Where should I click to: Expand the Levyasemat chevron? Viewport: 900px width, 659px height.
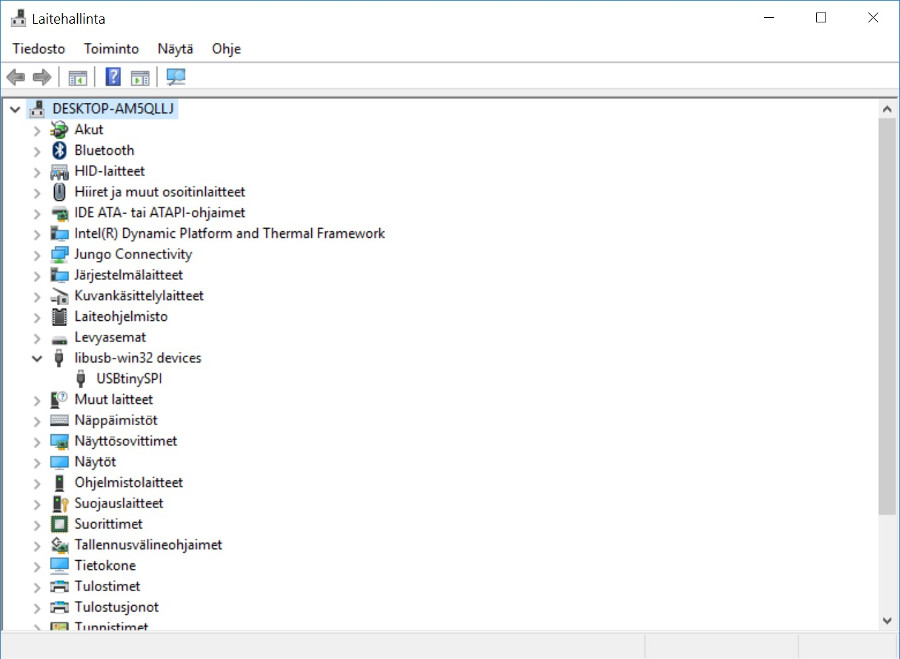point(37,336)
